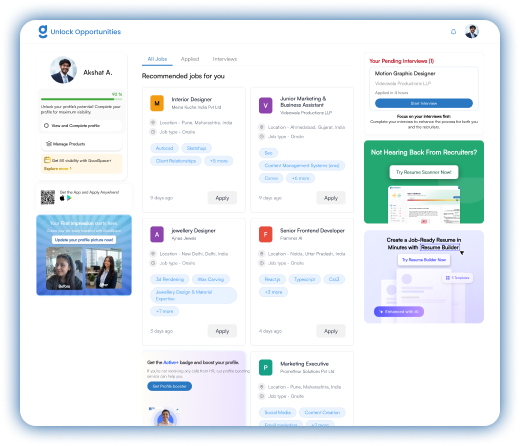This screenshot has height=446, width=520.
Task: Click Try Resume Builder Now button
Action: (x=424, y=260)
